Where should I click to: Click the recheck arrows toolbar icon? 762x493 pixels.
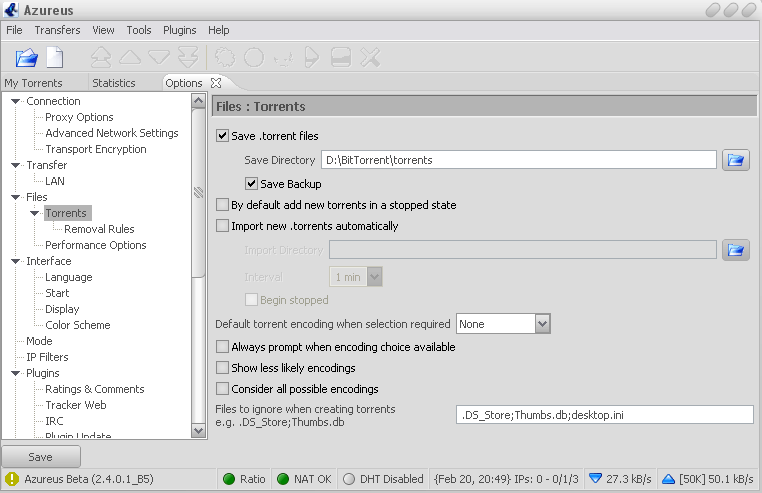pyautogui.click(x=283, y=58)
